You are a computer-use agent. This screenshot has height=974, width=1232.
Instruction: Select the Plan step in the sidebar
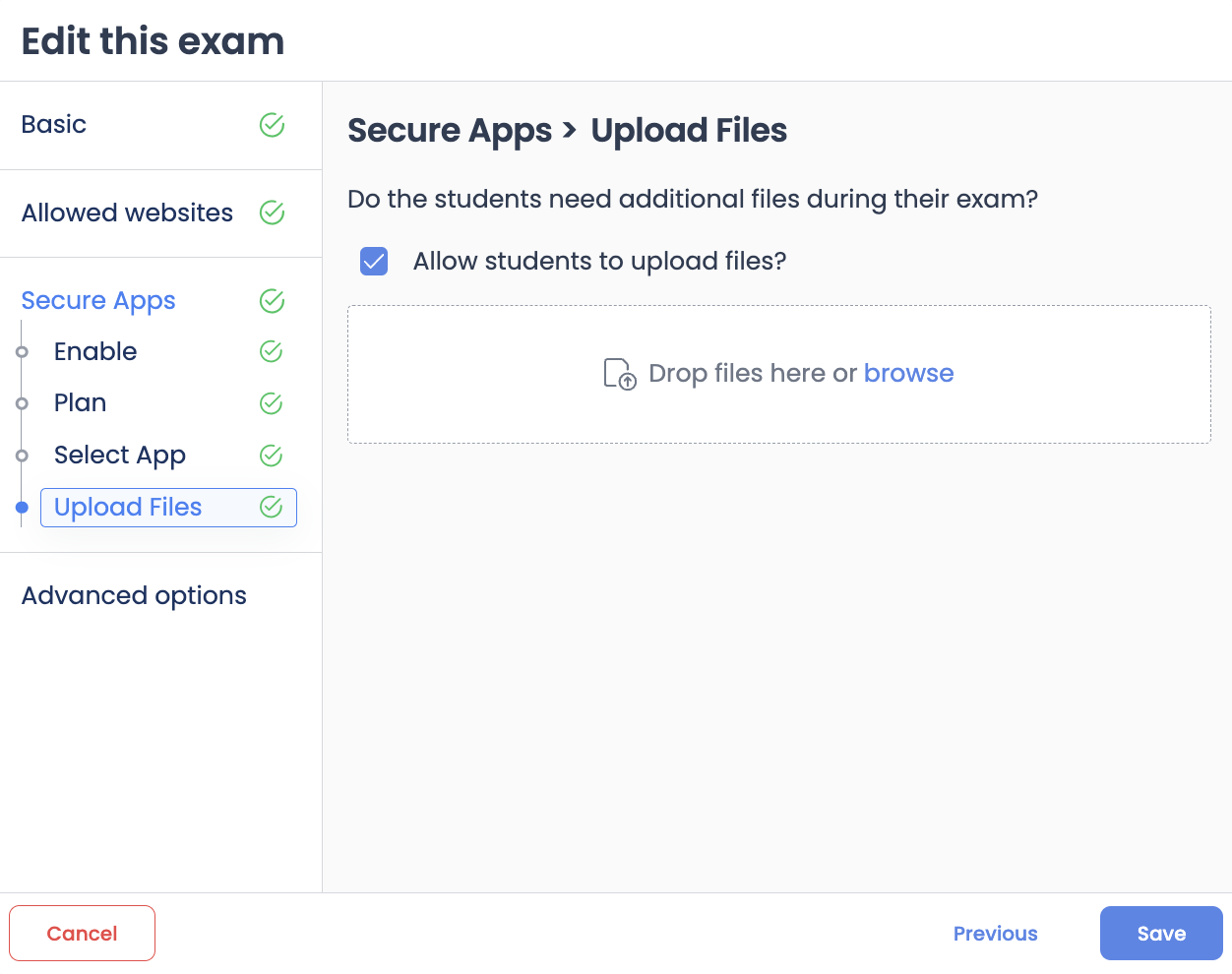(80, 402)
